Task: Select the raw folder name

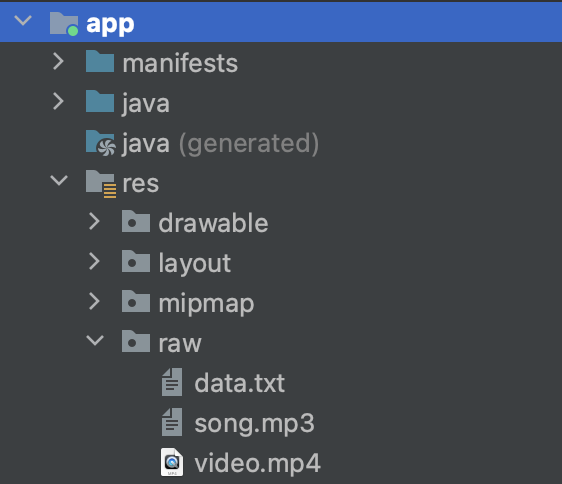Action: coord(180,343)
